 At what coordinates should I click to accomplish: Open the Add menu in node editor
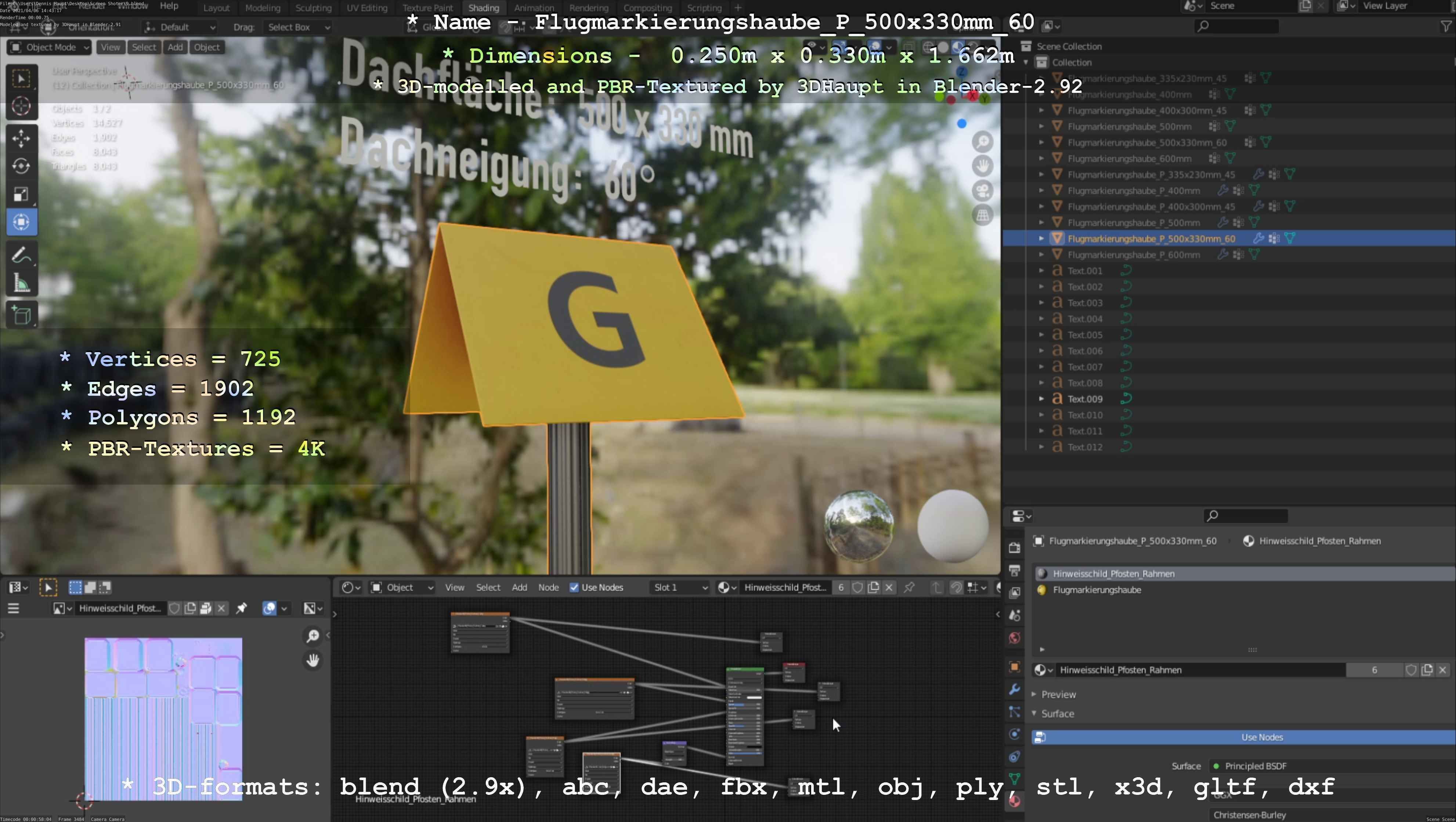click(x=519, y=587)
